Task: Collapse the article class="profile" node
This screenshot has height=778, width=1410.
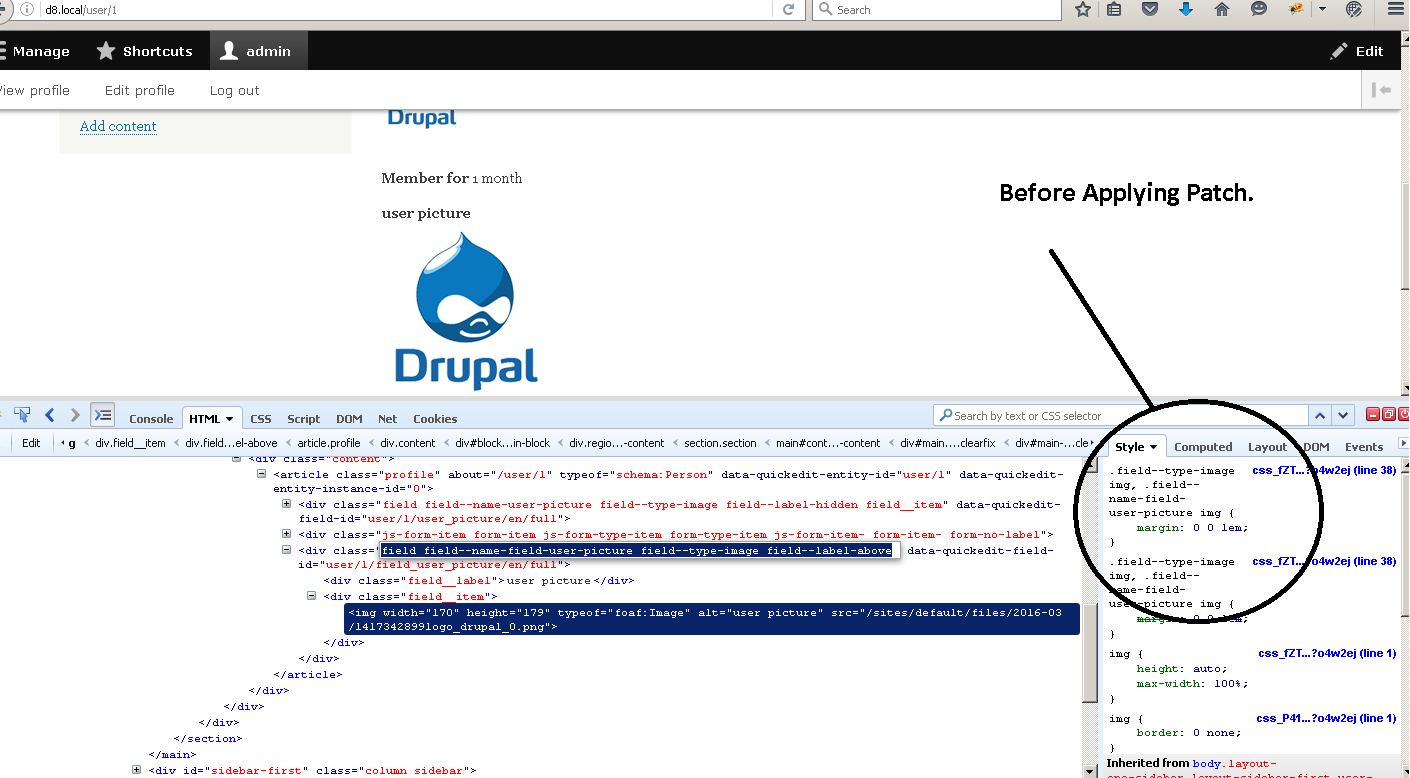Action: coord(261,474)
